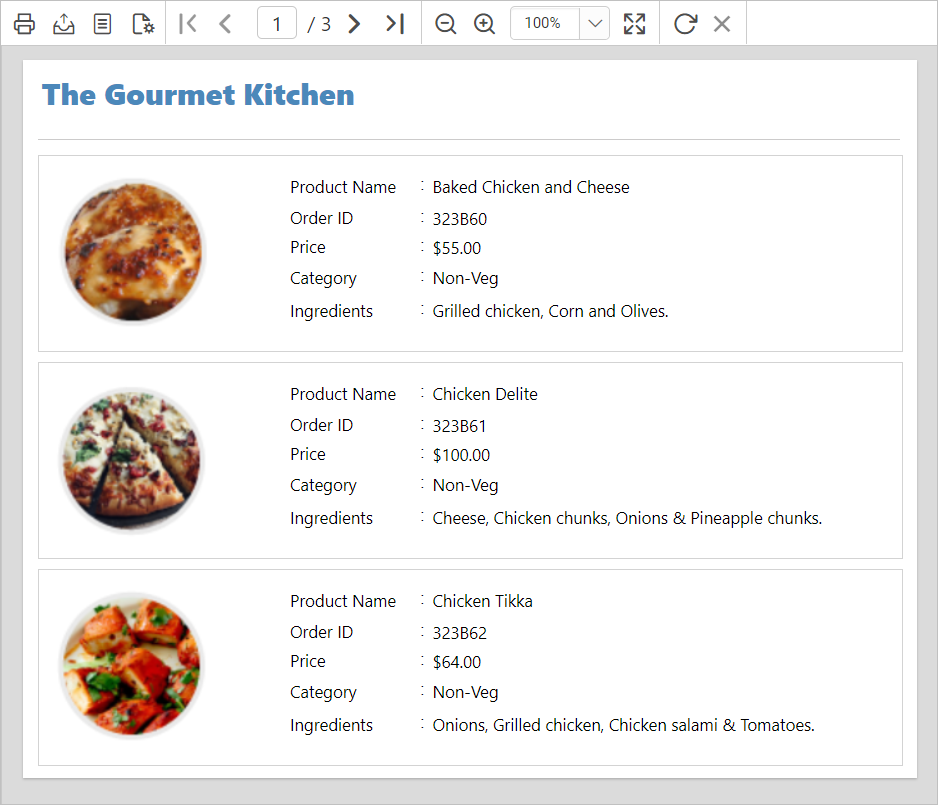The height and width of the screenshot is (805, 938).
Task: Open the Export icon
Action: tap(63, 24)
